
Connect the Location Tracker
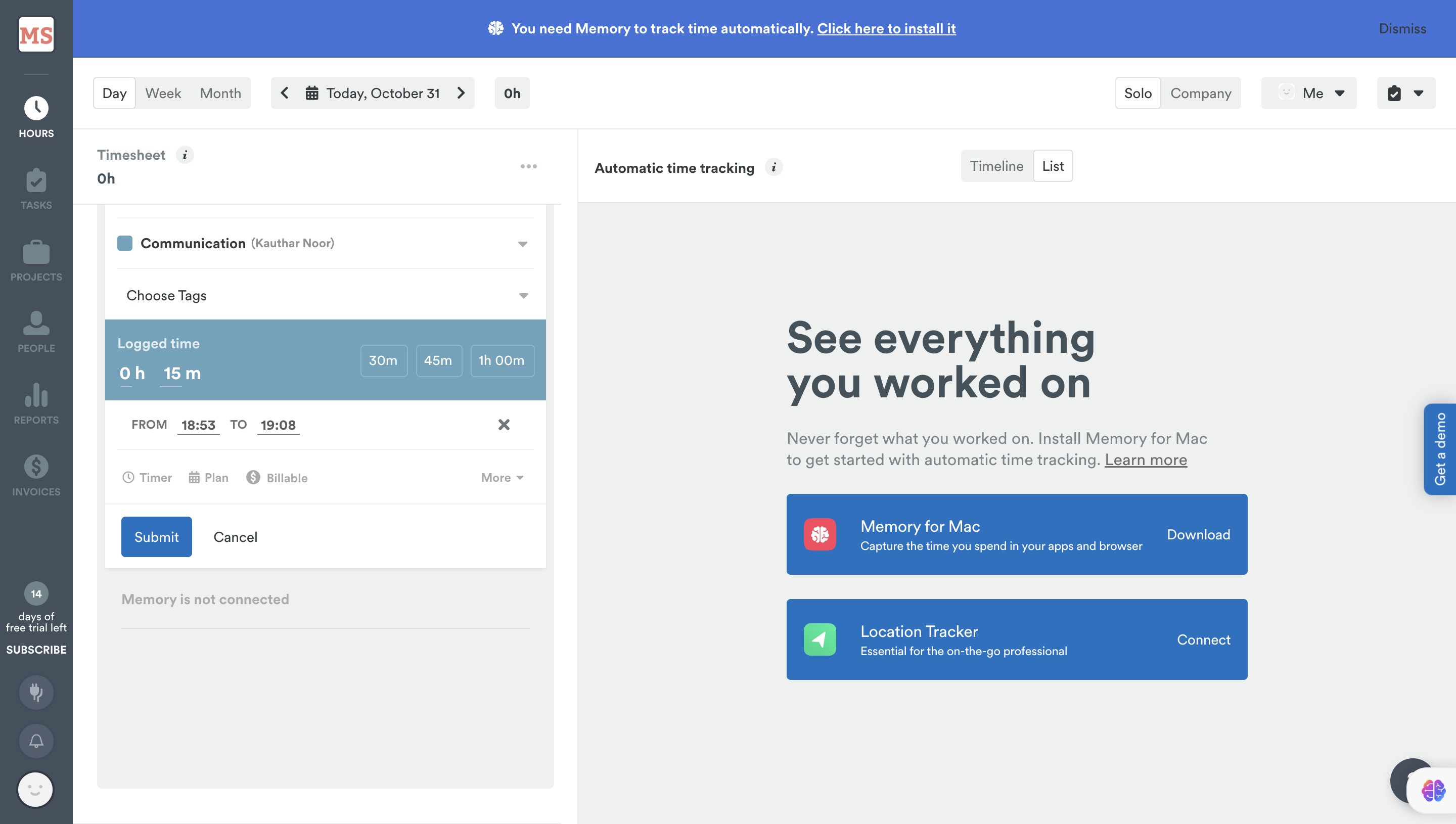click(1204, 639)
